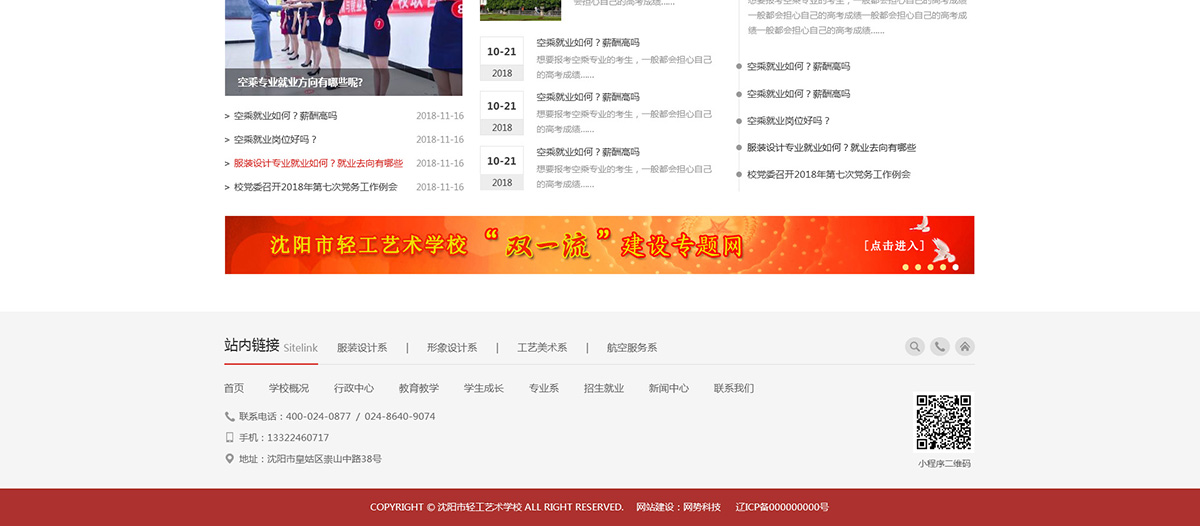This screenshot has width=1200, height=526.
Task: Open the 形象设计系 site link
Action: coord(452,348)
